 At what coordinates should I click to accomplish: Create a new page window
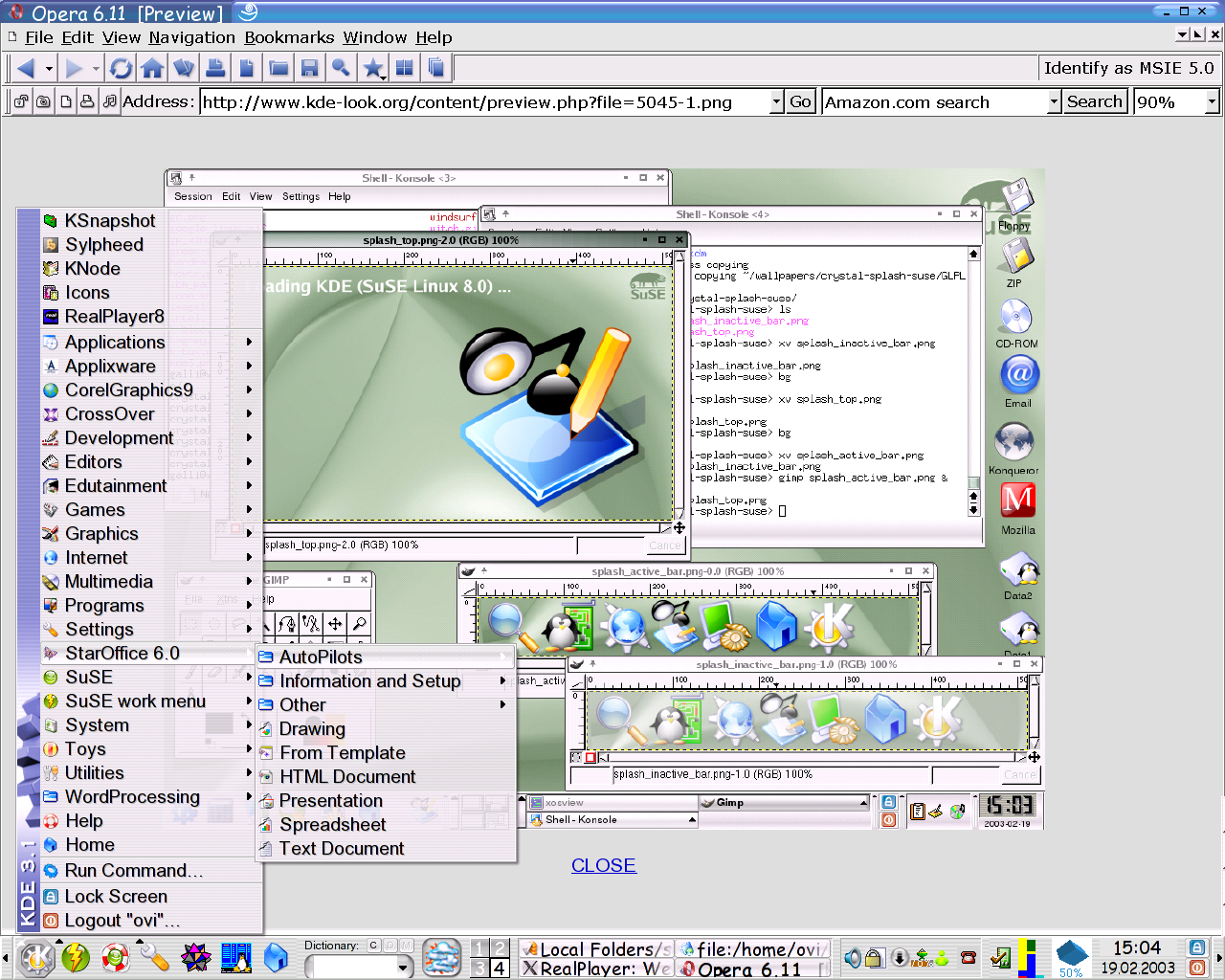click(247, 68)
